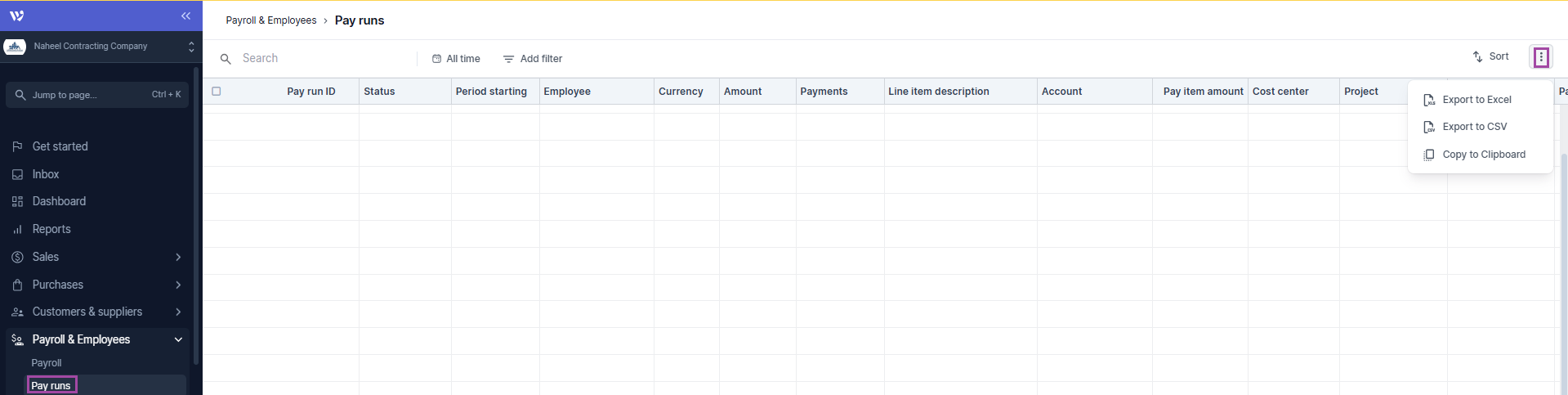Image resolution: width=1568 pixels, height=395 pixels.
Task: Click the Add filter button
Action: click(533, 59)
